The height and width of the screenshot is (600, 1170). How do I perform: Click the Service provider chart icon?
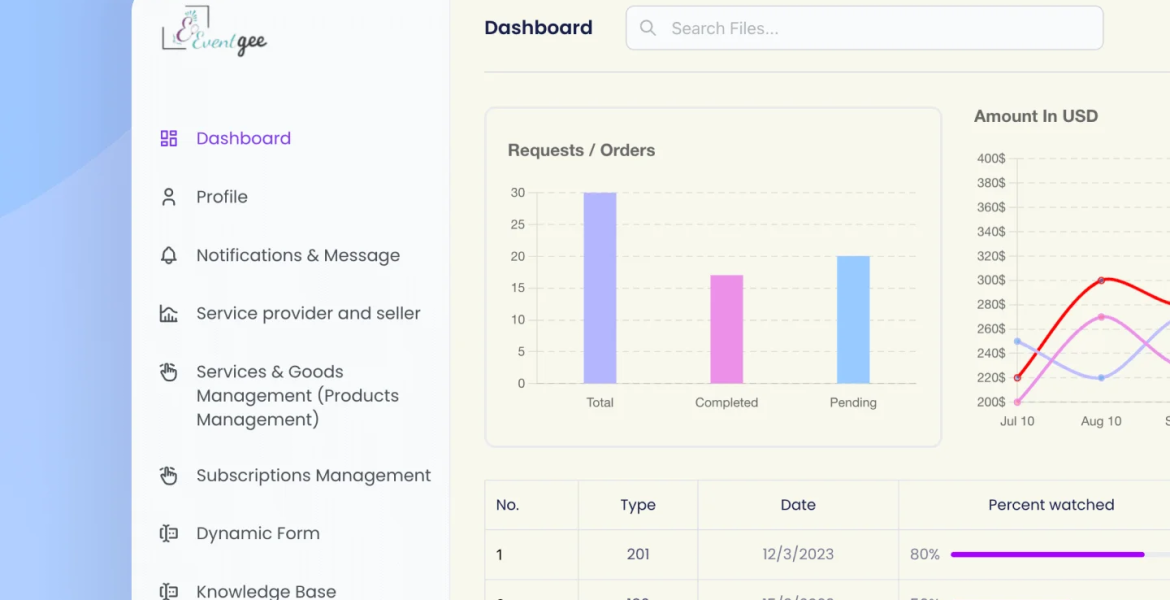pyautogui.click(x=169, y=314)
